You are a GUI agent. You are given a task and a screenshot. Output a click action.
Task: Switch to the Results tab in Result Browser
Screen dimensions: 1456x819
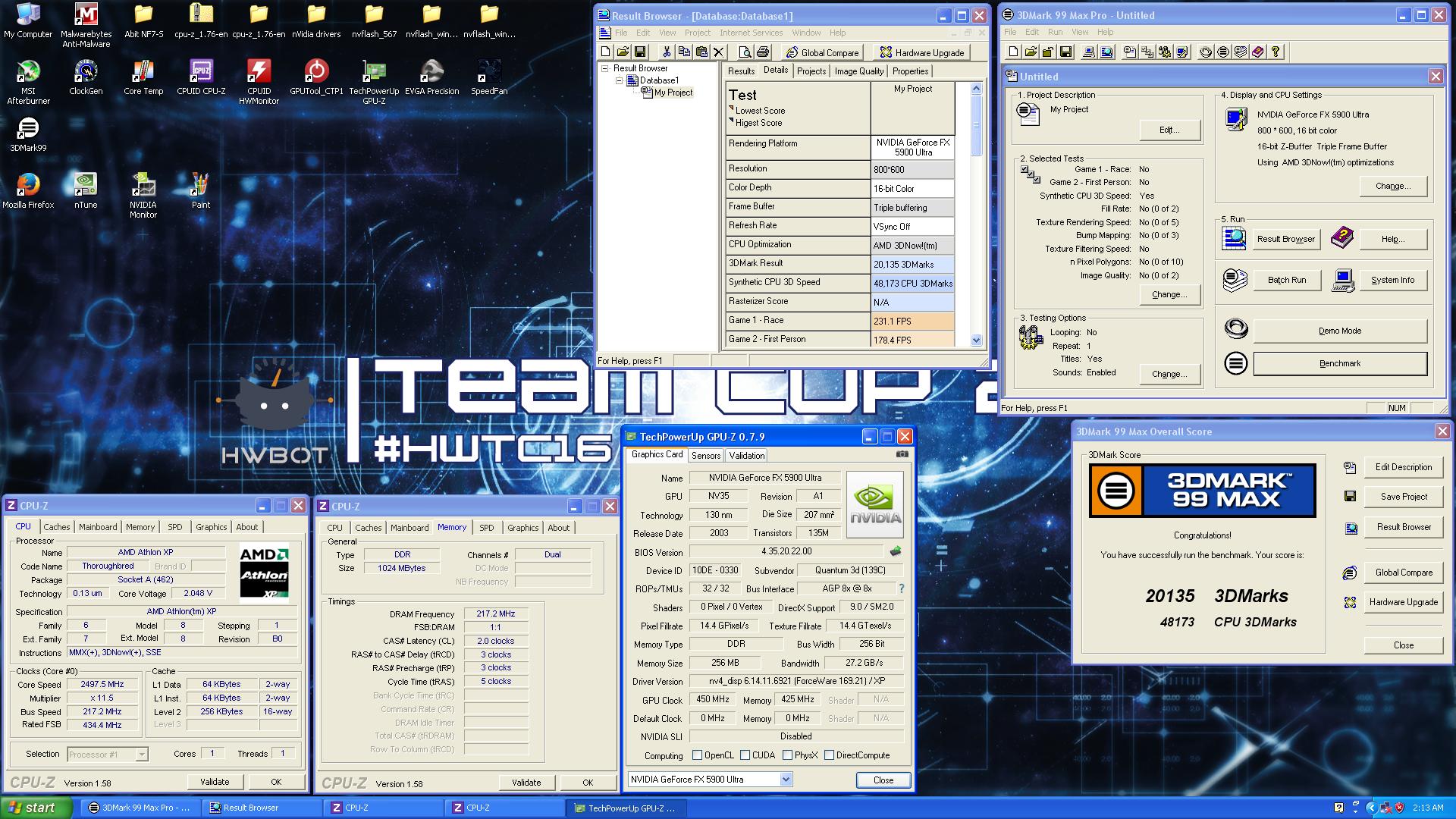pos(741,71)
